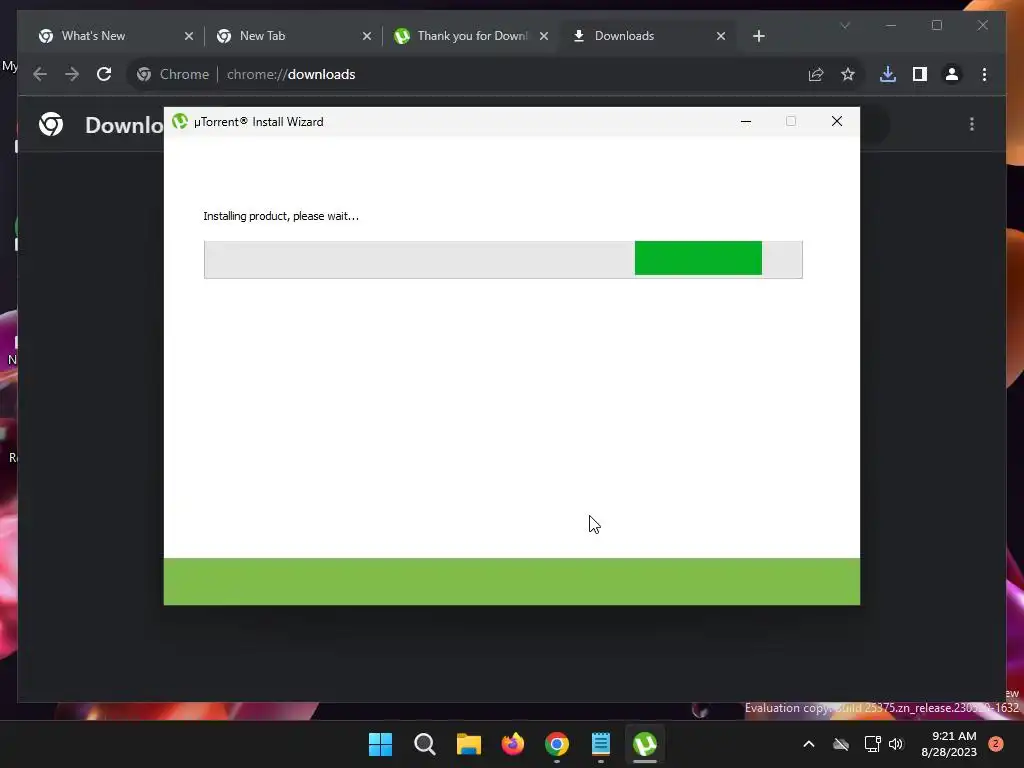Click the installation progress bar
Screen dimensions: 1024x768
[503, 259]
